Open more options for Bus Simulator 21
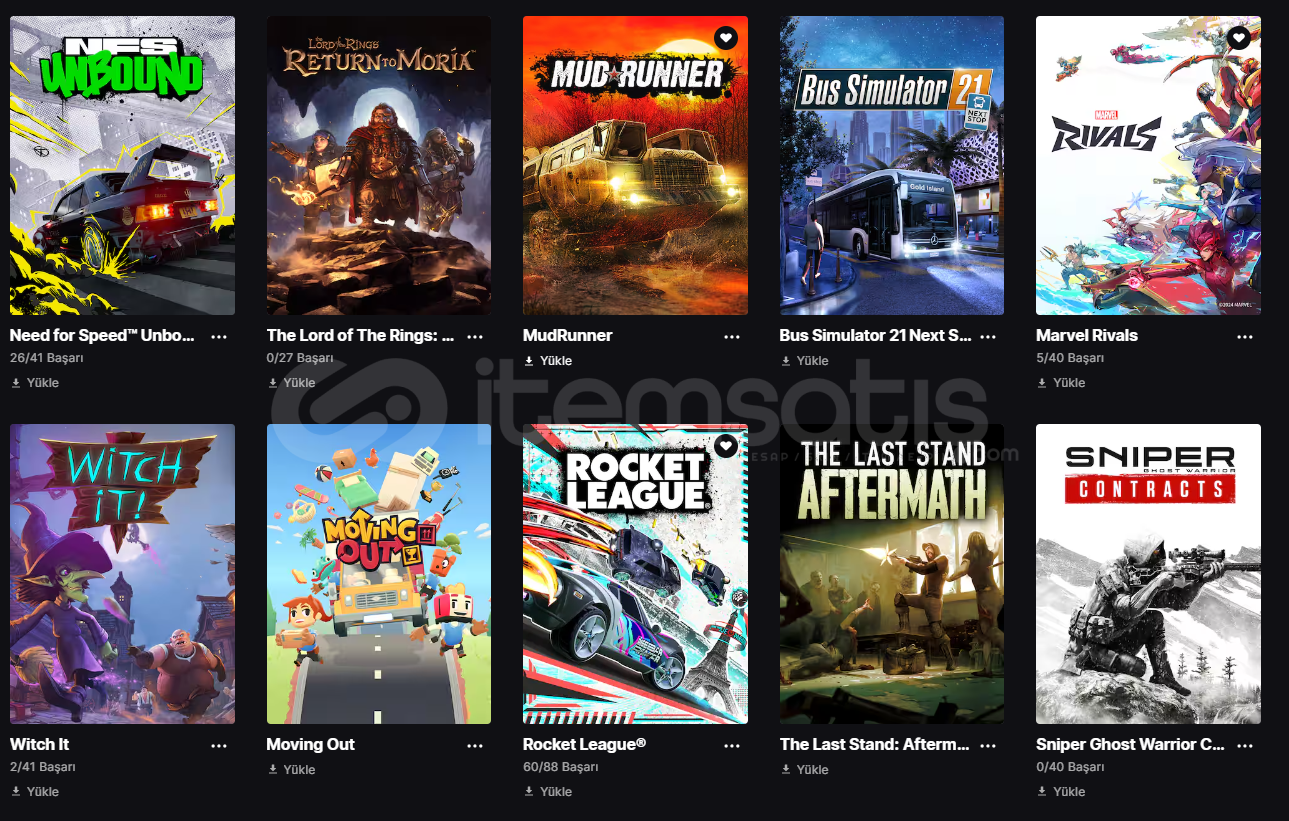 988,337
